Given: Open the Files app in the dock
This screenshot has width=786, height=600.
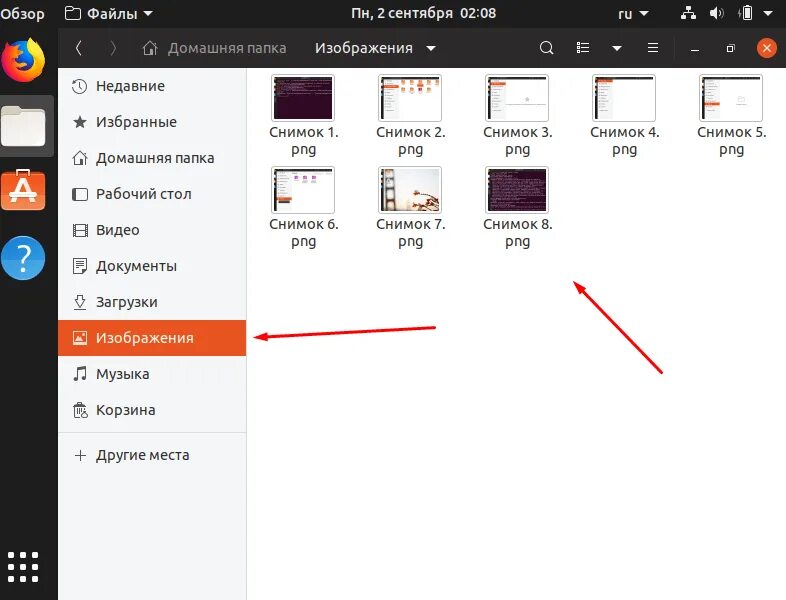Looking at the screenshot, I should (24, 126).
